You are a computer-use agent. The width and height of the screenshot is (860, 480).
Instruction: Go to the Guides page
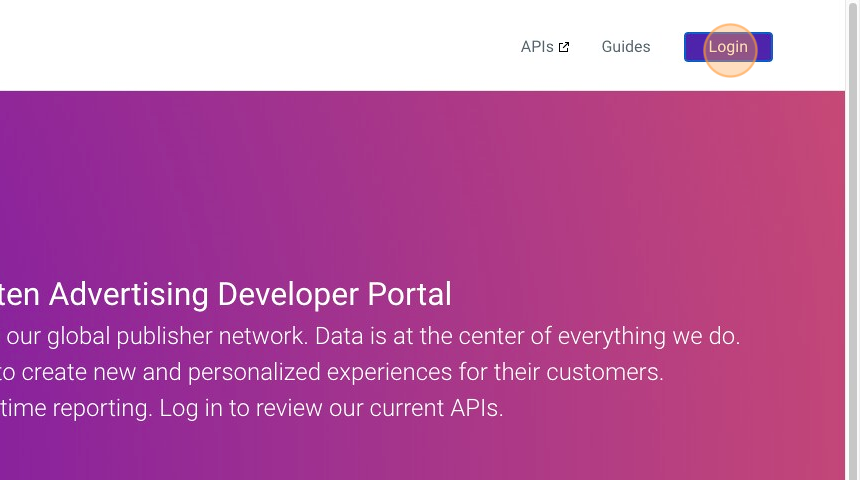click(x=626, y=47)
